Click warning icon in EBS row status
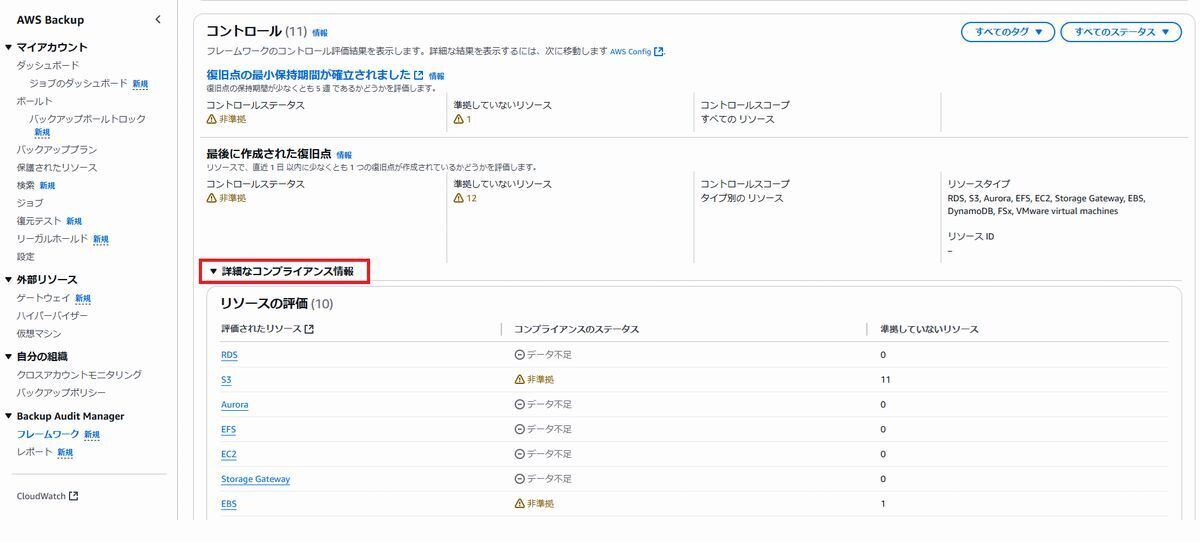The height and width of the screenshot is (542, 1200). [519, 504]
